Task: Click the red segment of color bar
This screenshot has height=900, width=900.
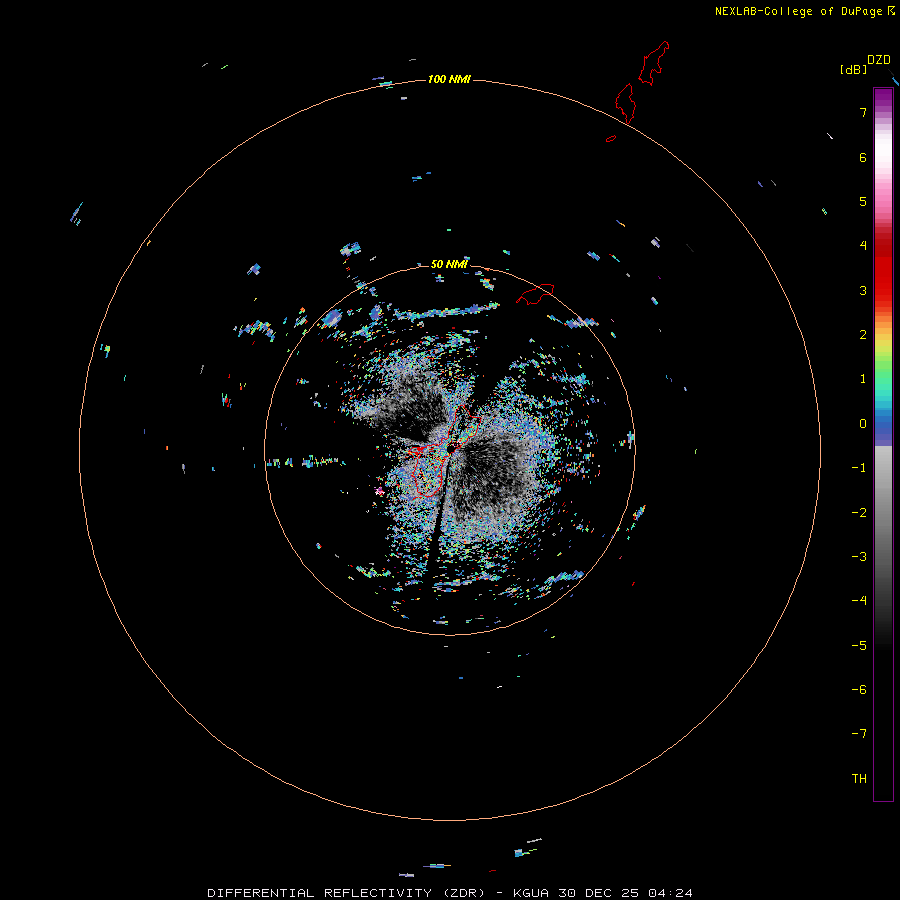Action: point(883,270)
